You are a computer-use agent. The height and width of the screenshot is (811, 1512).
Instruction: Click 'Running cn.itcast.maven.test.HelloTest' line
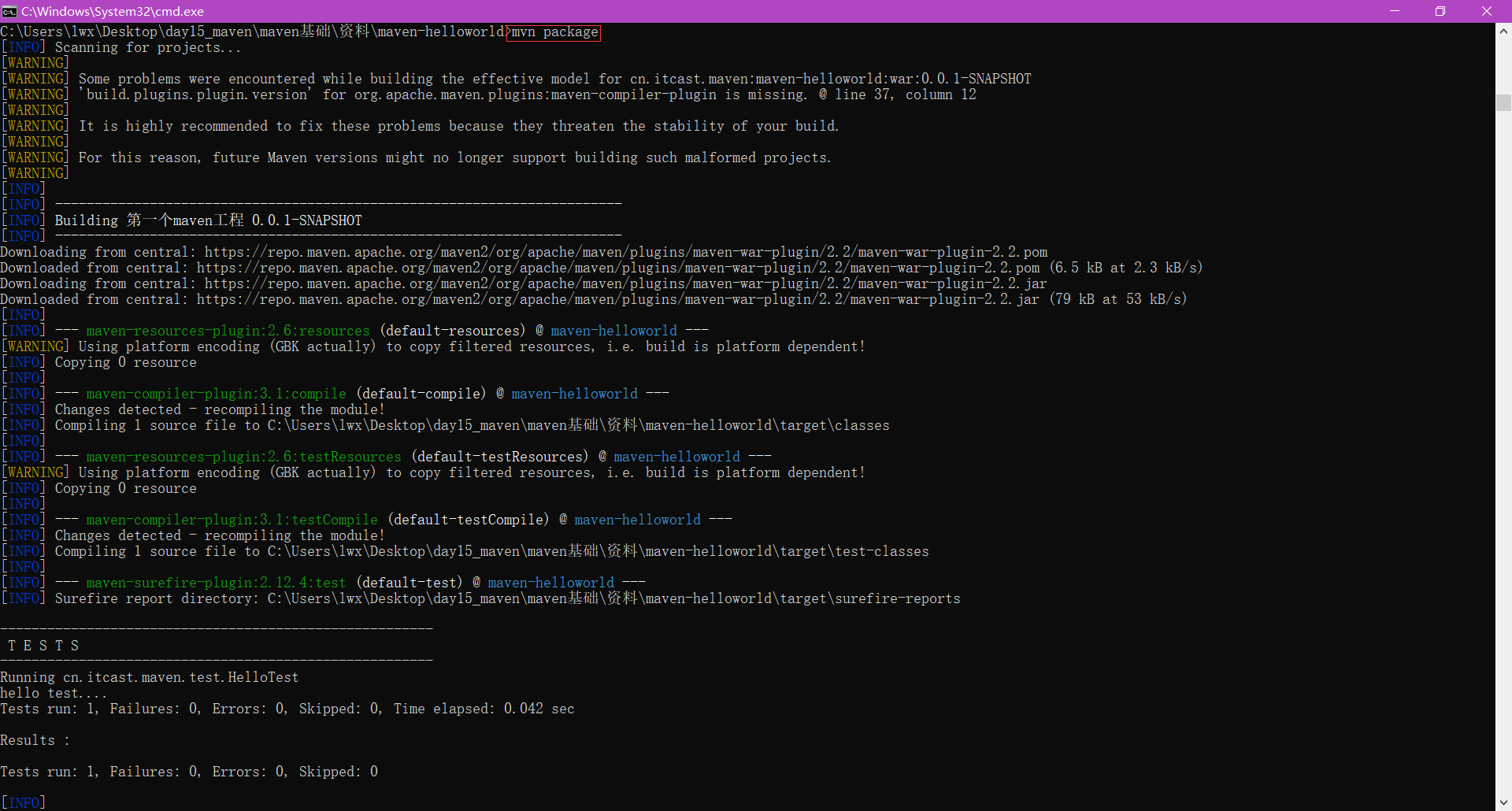(150, 677)
